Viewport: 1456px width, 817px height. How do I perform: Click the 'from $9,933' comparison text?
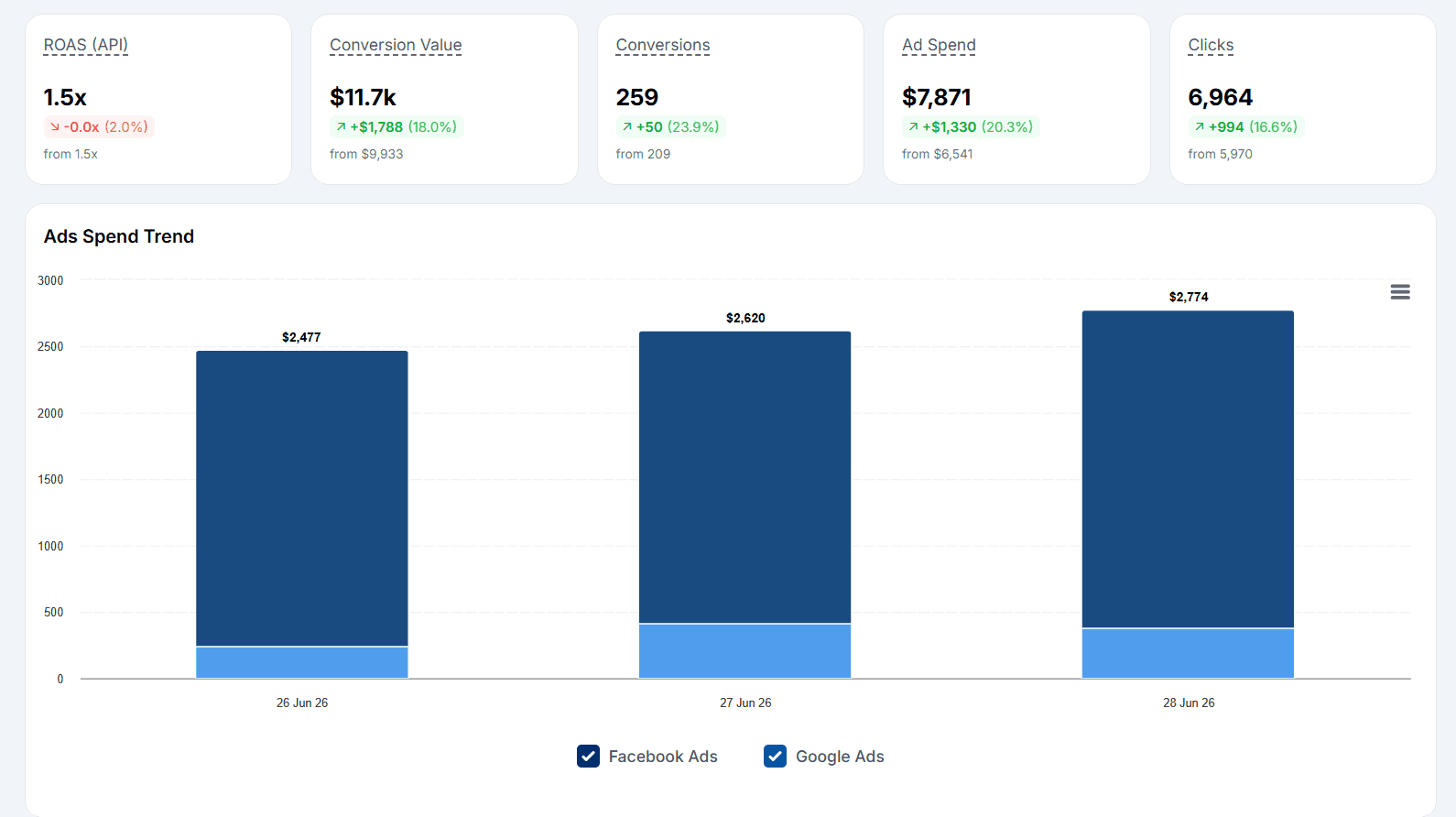click(x=366, y=154)
